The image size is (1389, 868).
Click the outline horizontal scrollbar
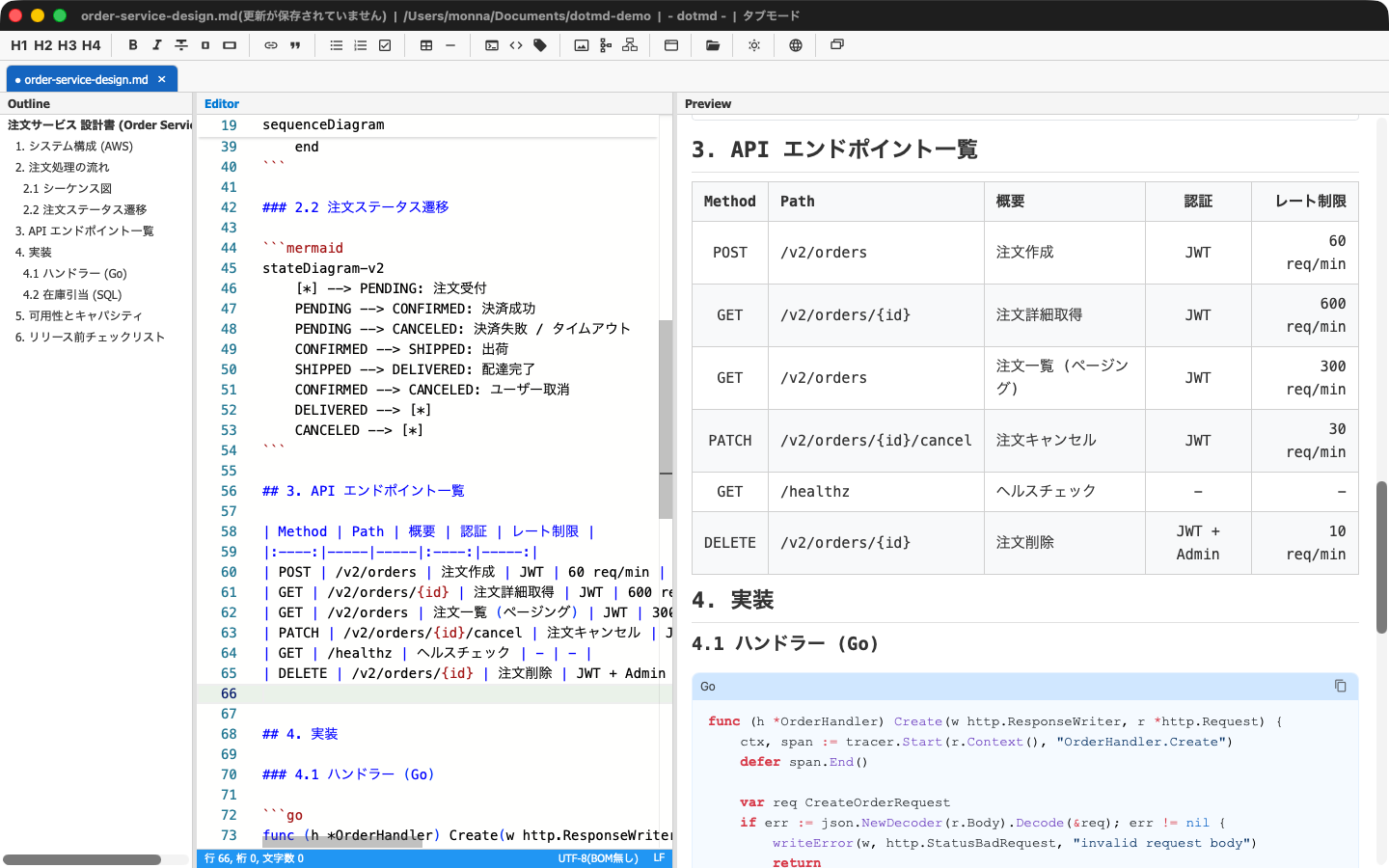click(82, 859)
